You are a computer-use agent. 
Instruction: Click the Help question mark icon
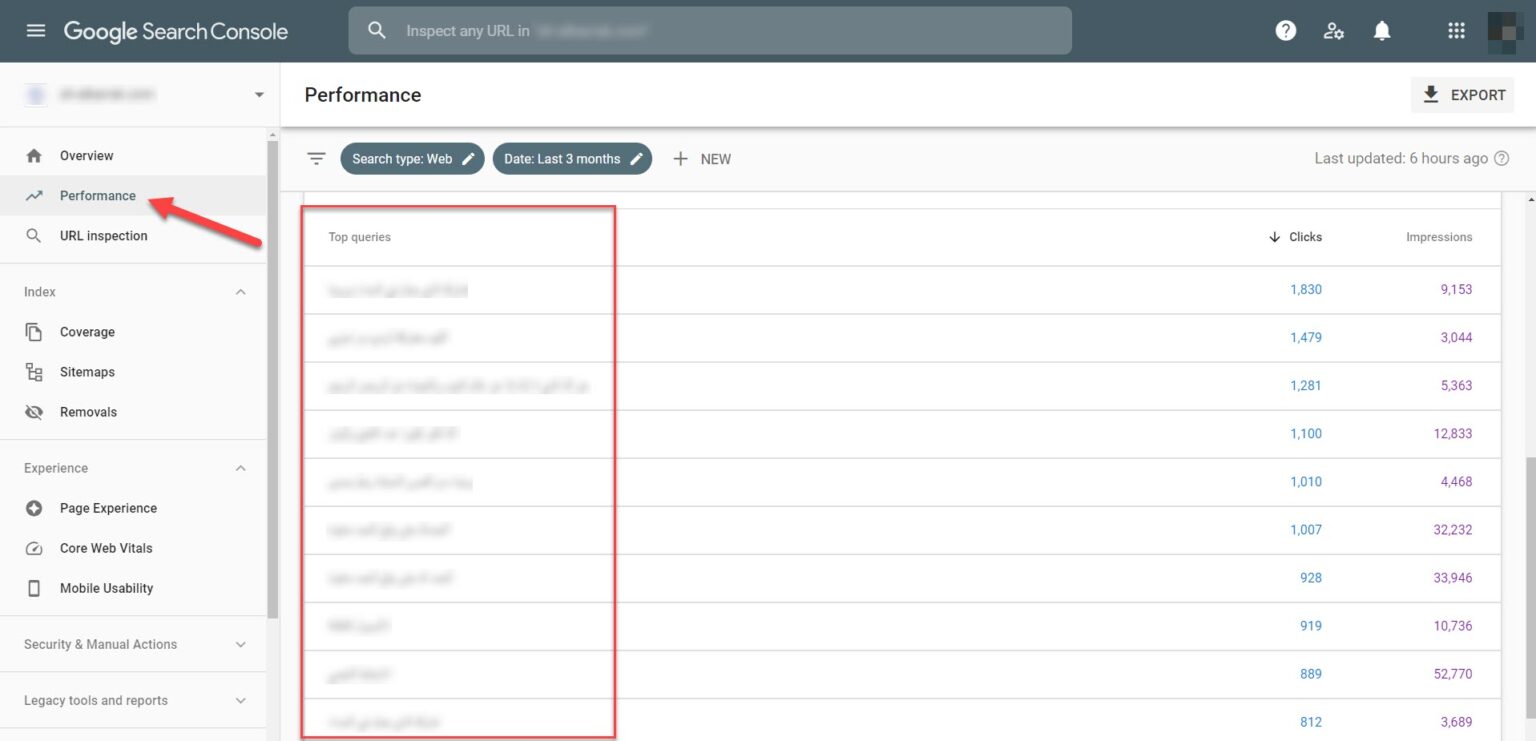tap(1286, 31)
